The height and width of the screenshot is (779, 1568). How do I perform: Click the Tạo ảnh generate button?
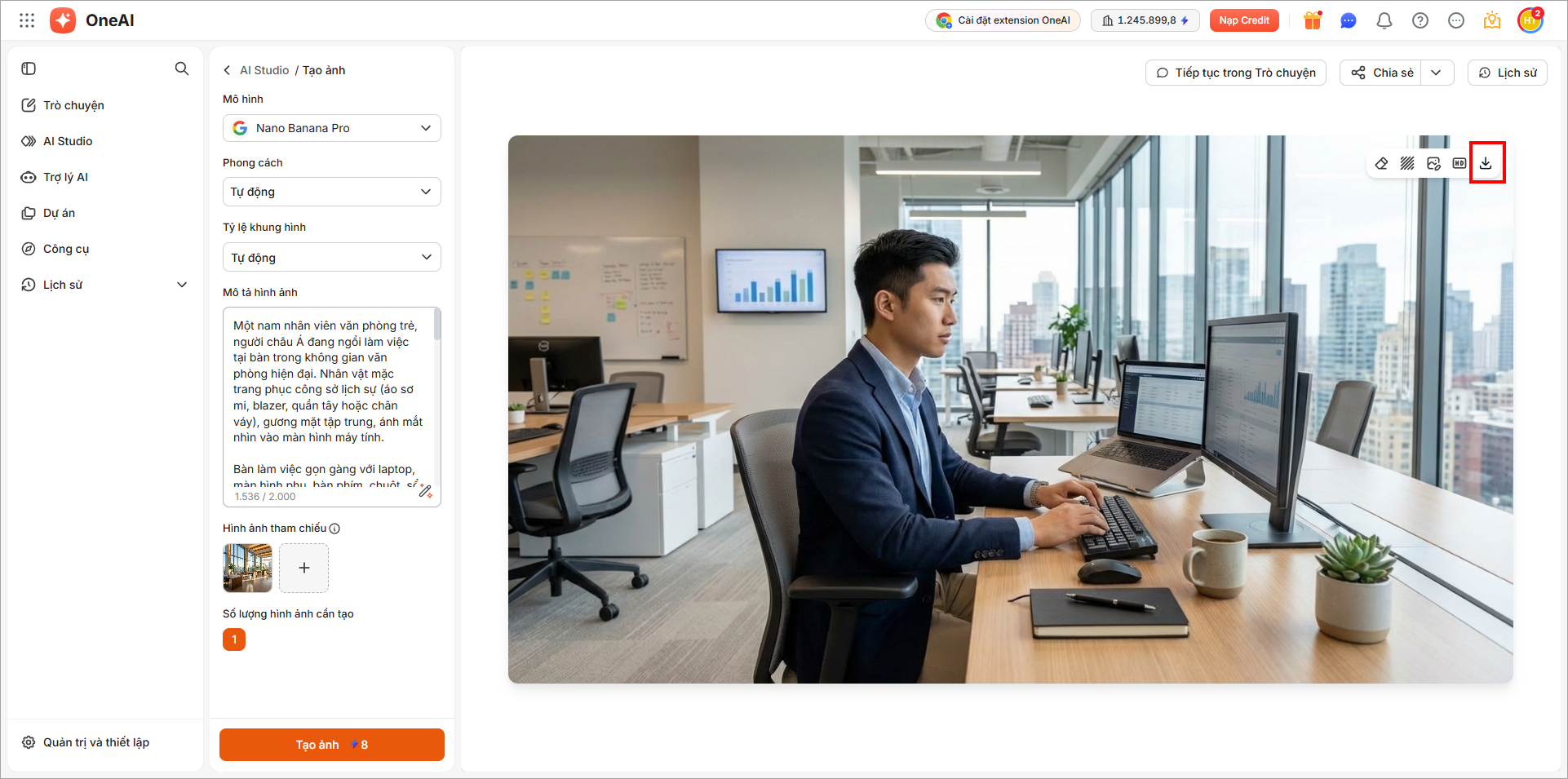point(332,745)
